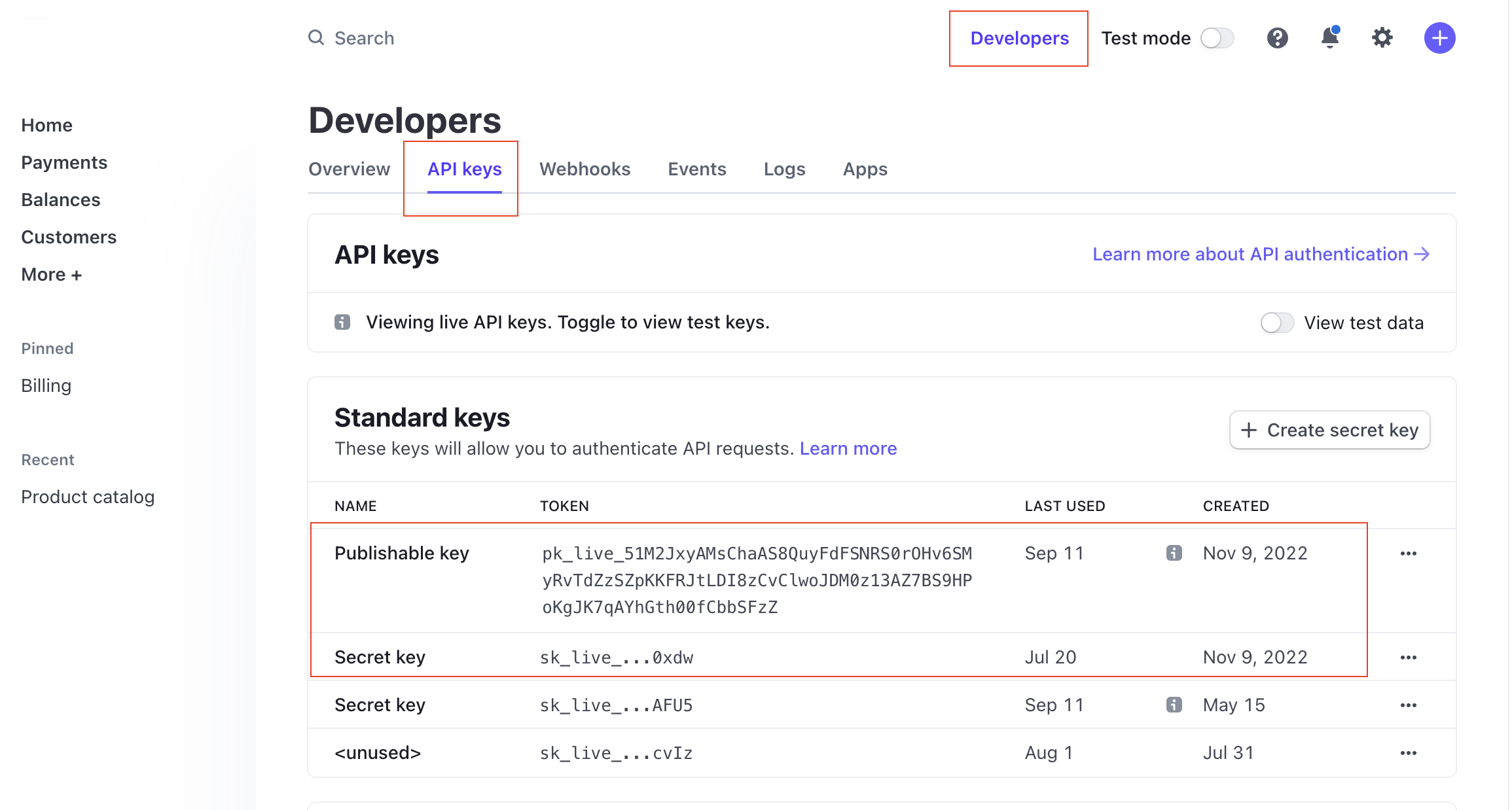Image resolution: width=1512 pixels, height=810 pixels.
Task: Open Product catalog in the sidebar
Action: 88,497
